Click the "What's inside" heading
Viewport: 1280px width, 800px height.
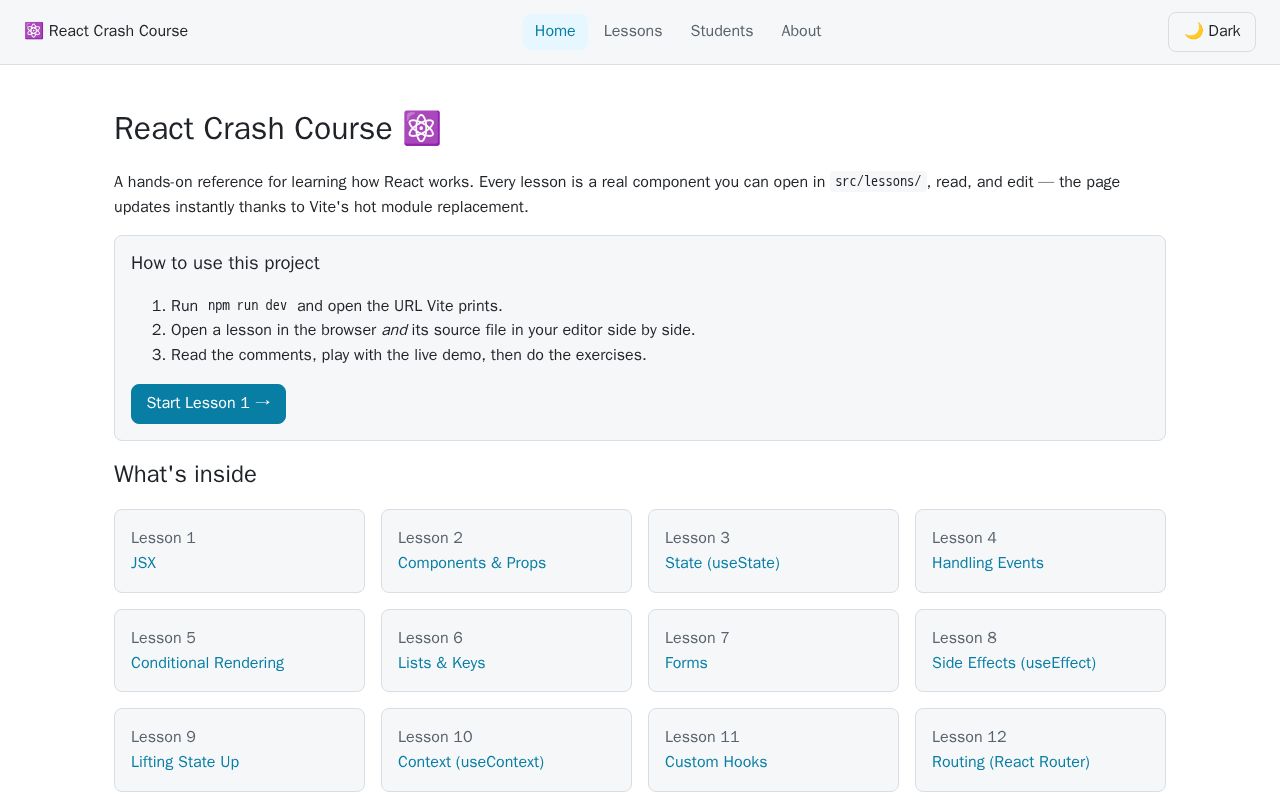pyautogui.click(x=185, y=474)
